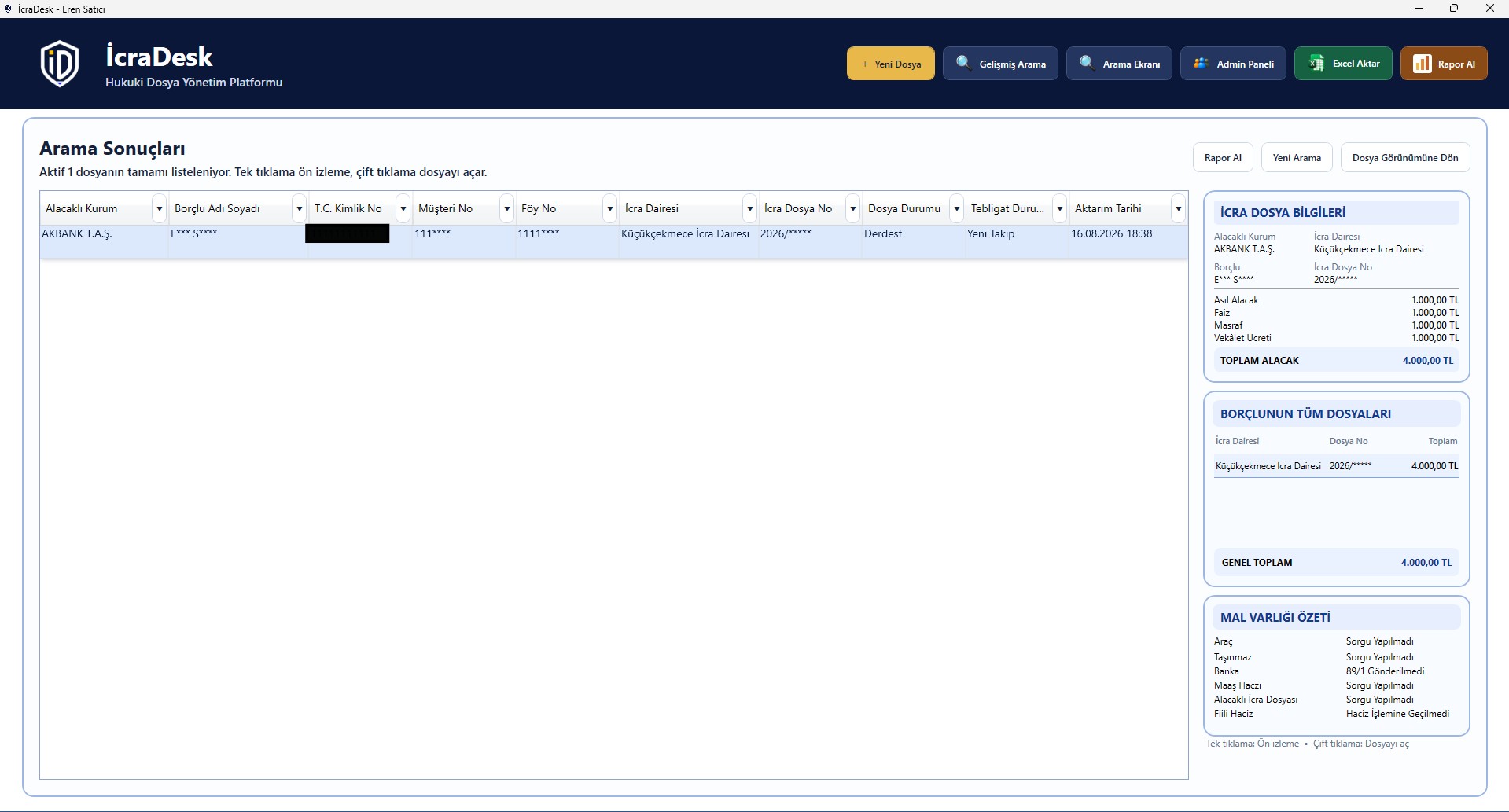Screen dimensions: 1509x812
Task: Click the BORÇLUNUN TÜM DOSYALARI panel header
Action: 1337,413
